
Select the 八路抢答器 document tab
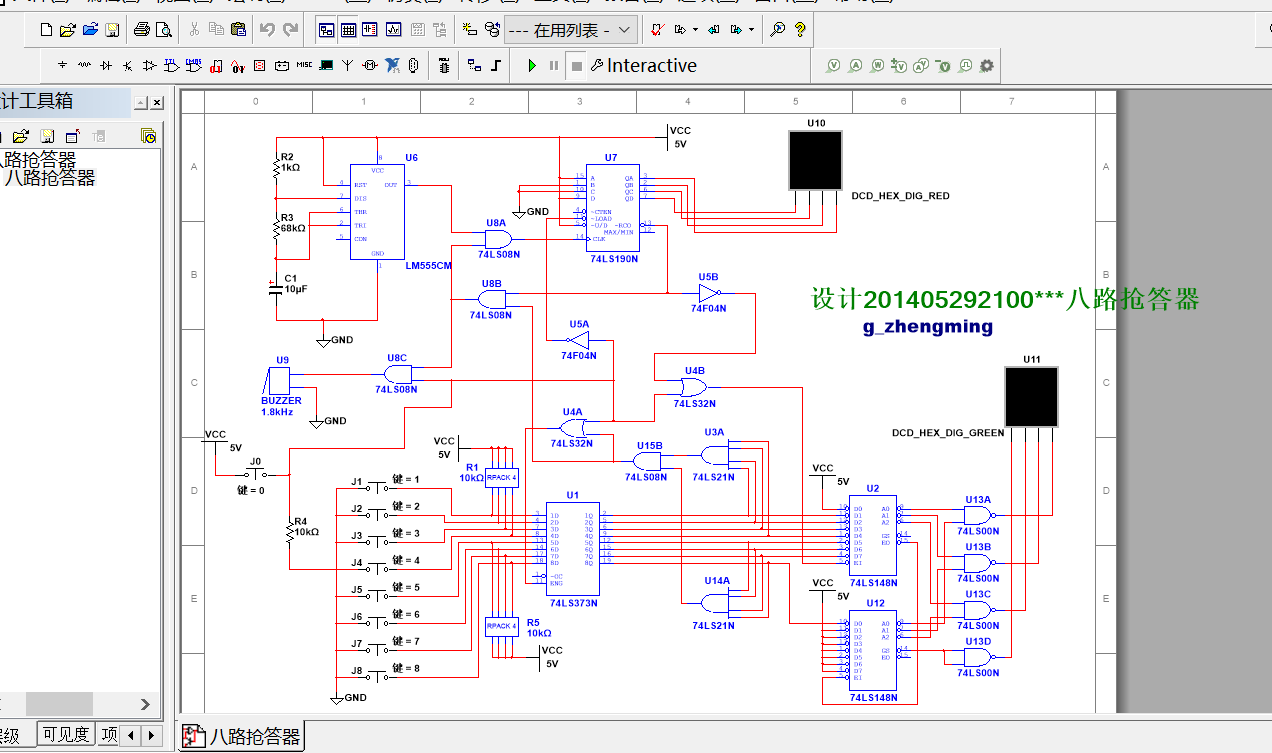242,737
